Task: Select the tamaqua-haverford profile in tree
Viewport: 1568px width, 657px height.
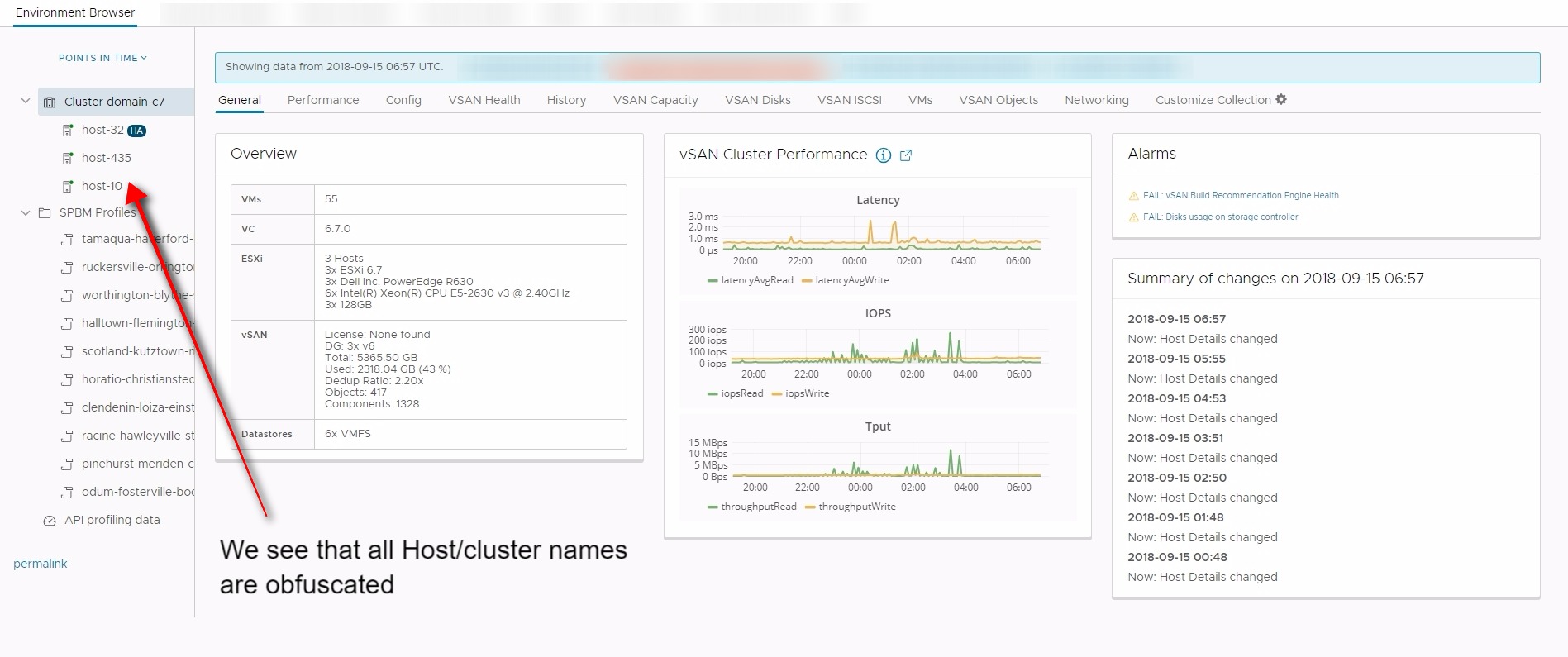Action: point(136,239)
